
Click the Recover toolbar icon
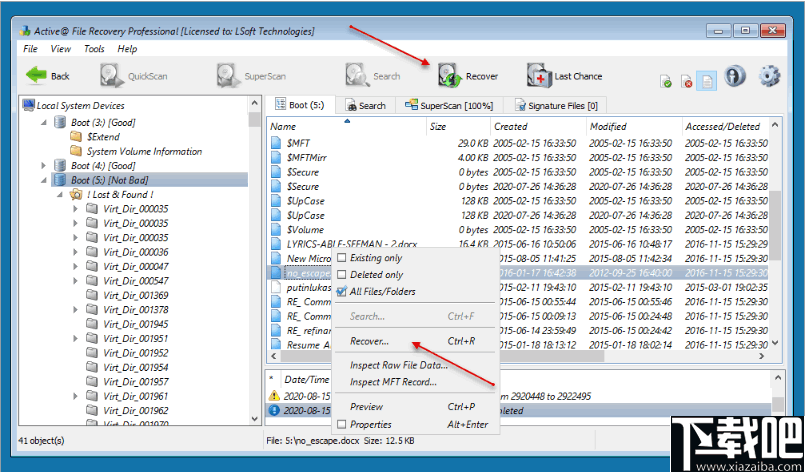tap(450, 76)
